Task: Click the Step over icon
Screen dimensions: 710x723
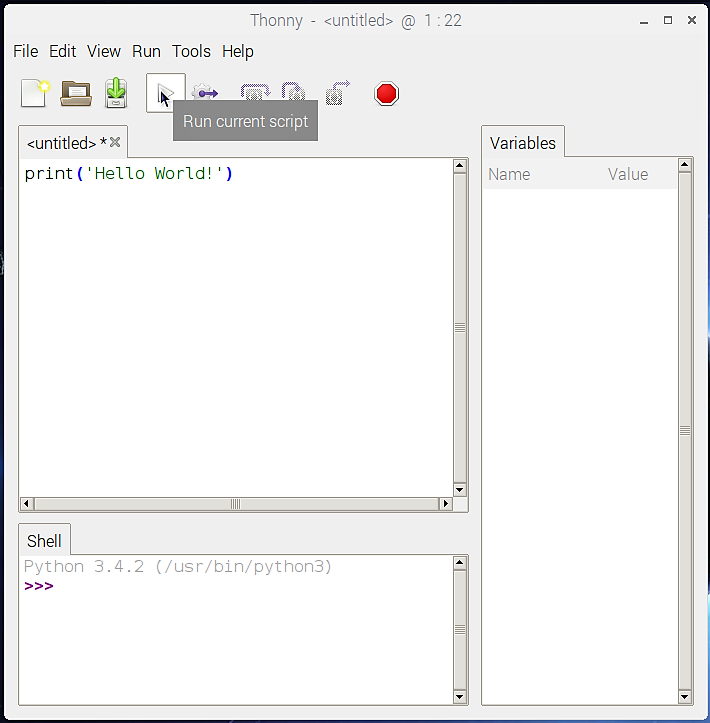Action: (255, 91)
